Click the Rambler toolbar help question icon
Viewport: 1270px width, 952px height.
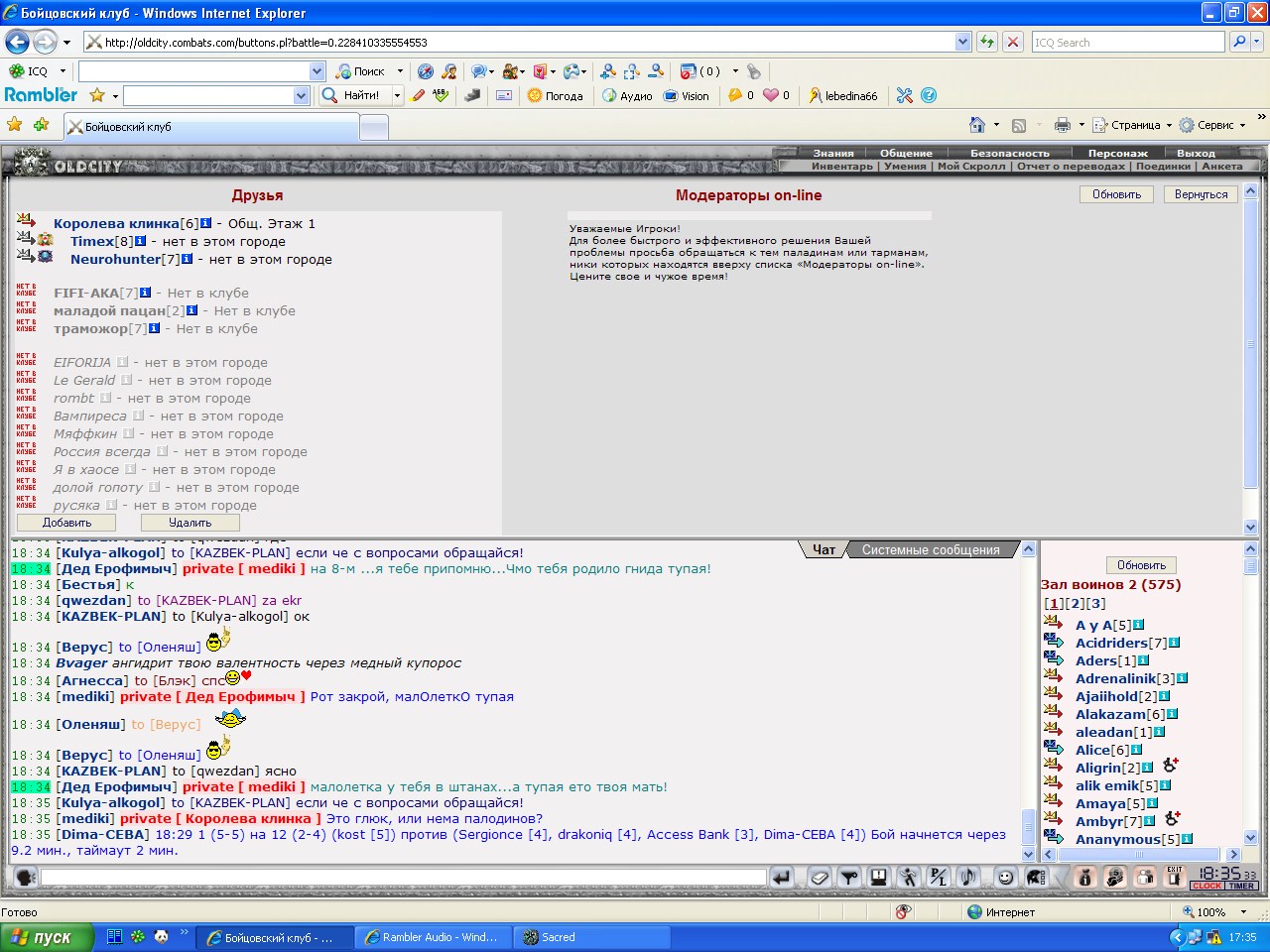[x=929, y=95]
